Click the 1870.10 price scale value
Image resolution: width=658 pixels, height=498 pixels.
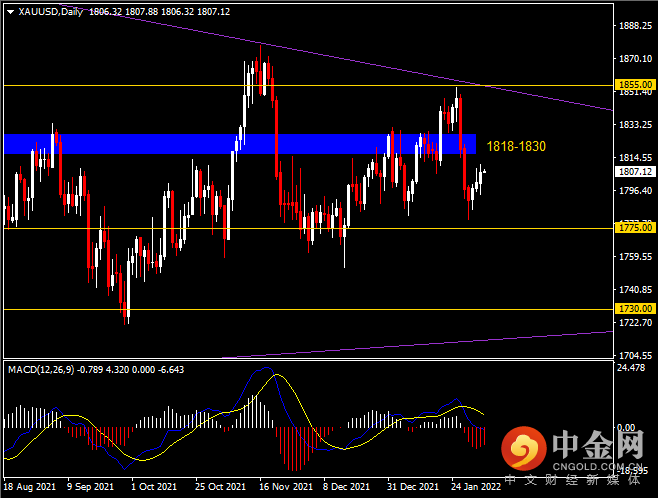[x=636, y=59]
